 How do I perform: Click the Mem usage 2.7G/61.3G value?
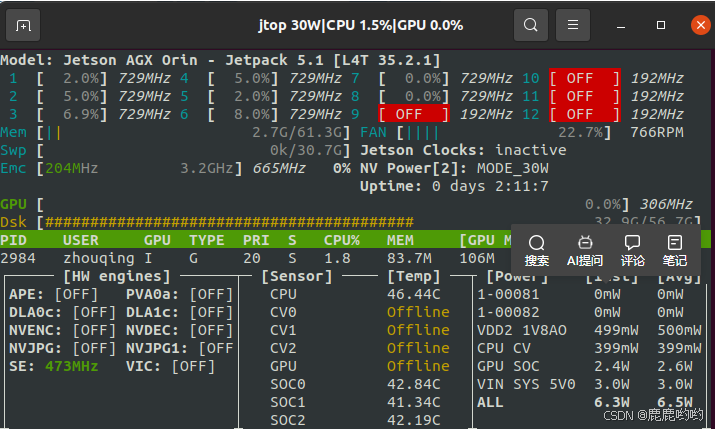coord(297,133)
